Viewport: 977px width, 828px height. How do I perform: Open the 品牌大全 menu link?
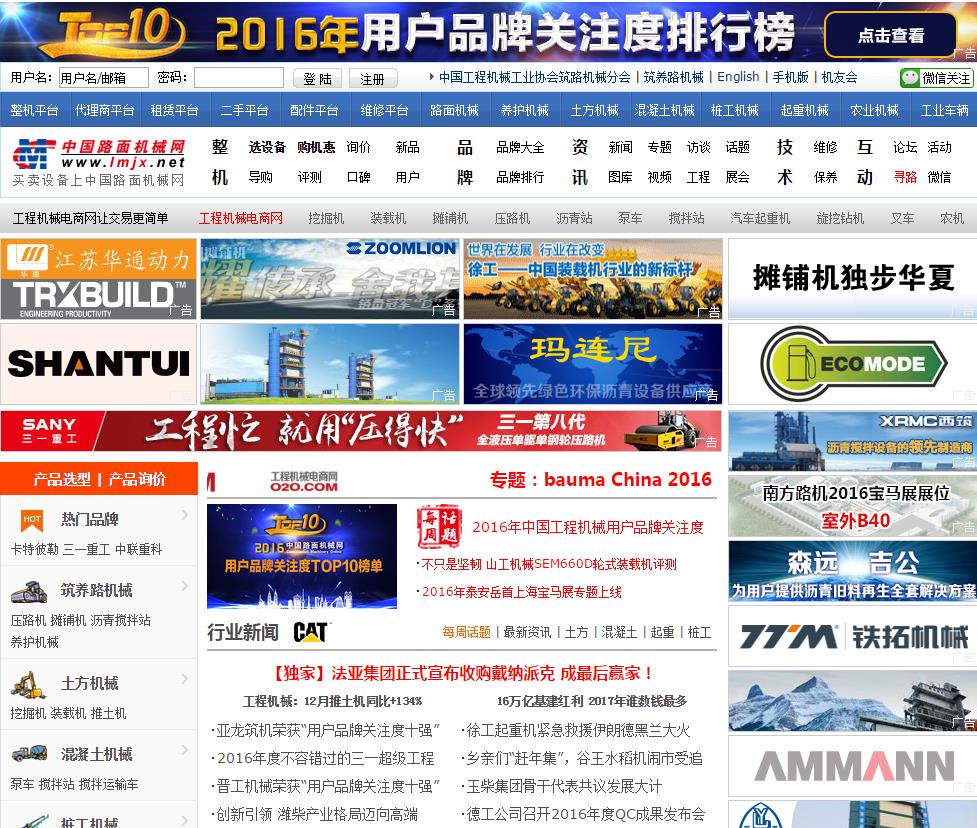520,147
